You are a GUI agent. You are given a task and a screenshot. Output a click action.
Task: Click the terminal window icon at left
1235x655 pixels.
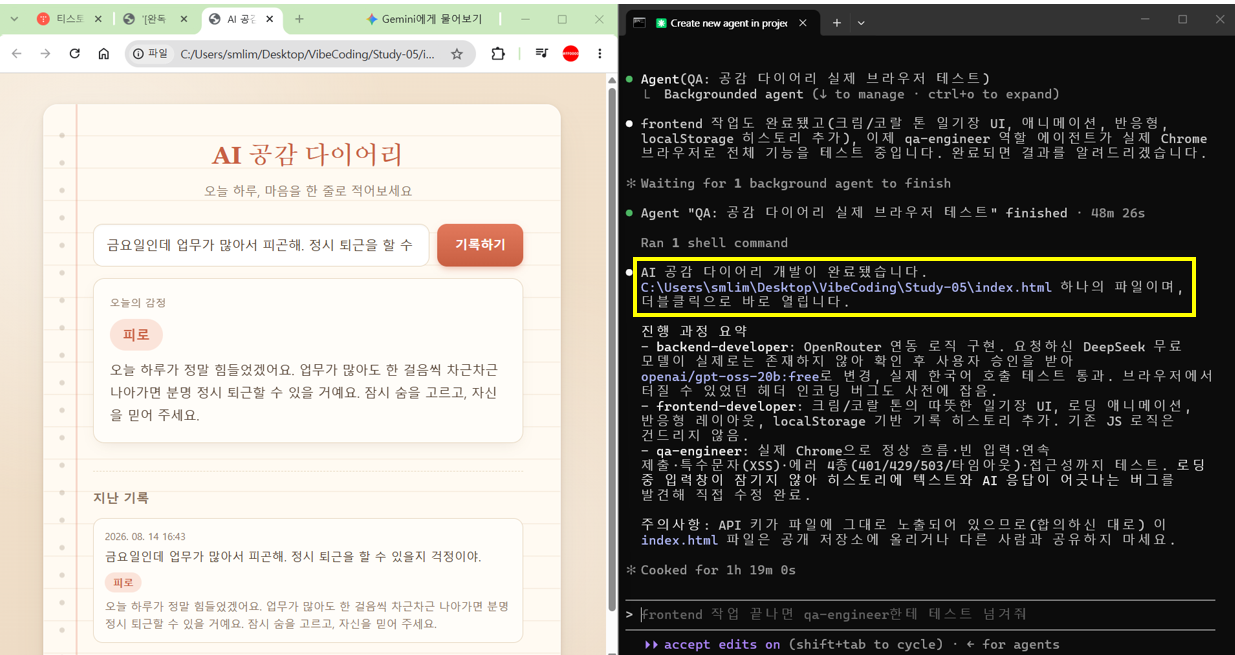(x=639, y=23)
